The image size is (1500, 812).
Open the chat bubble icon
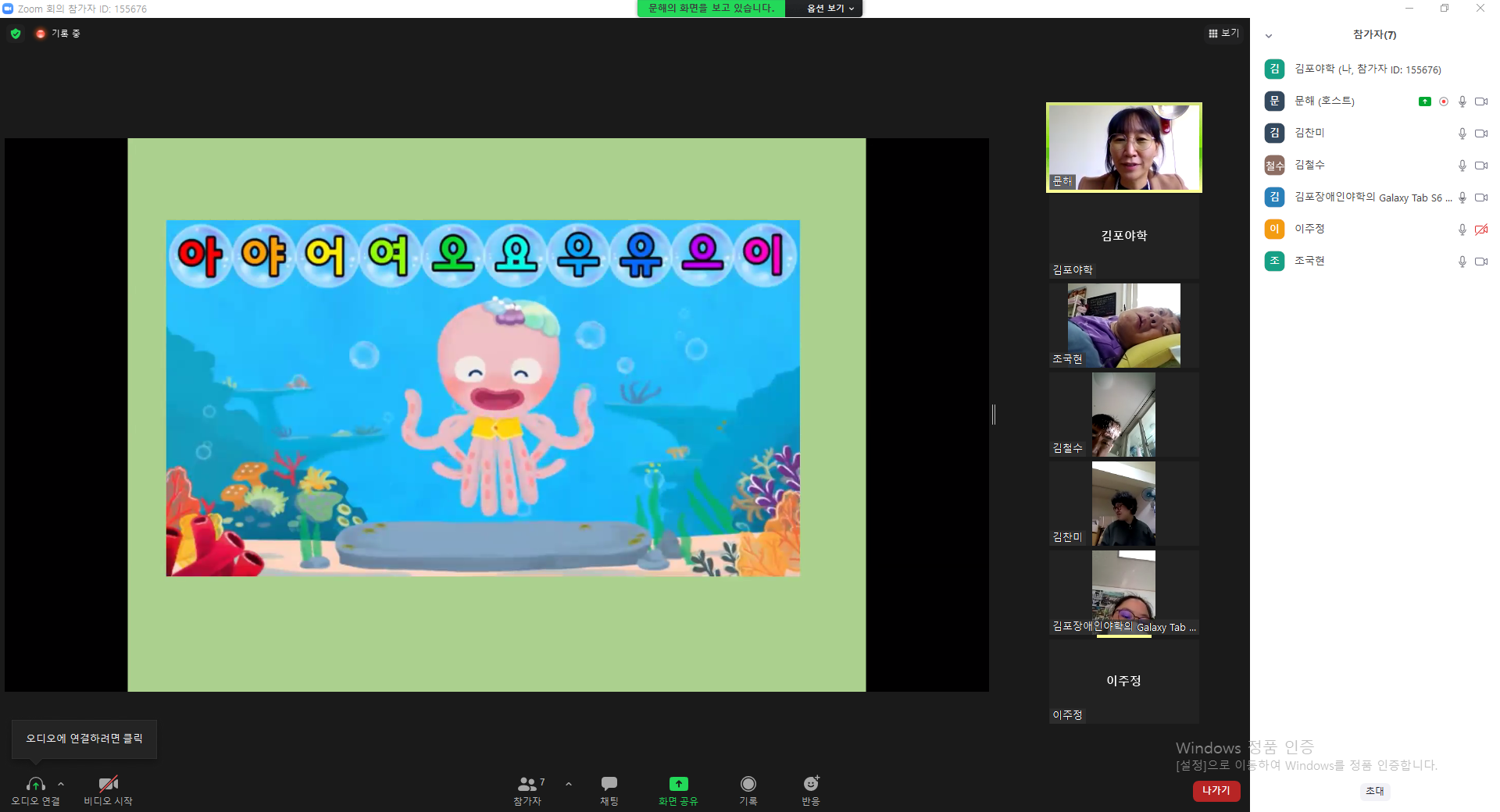click(609, 783)
